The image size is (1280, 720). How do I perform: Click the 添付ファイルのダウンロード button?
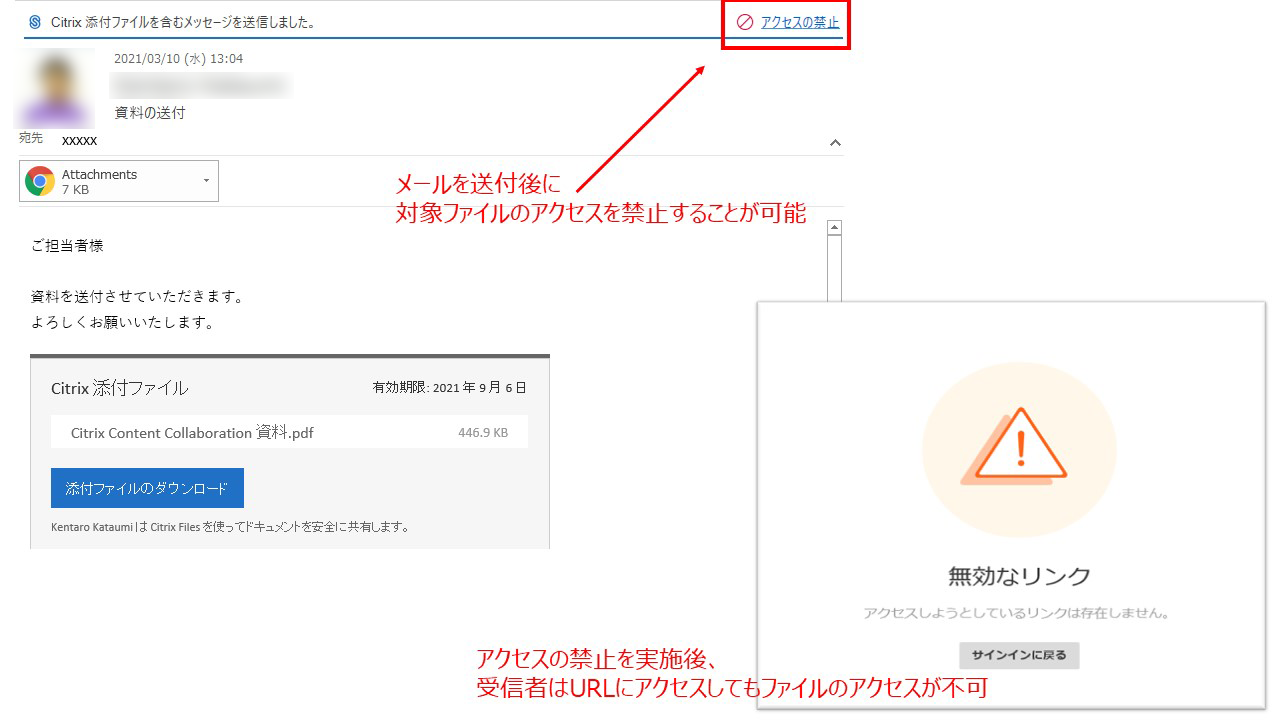[x=147, y=489]
